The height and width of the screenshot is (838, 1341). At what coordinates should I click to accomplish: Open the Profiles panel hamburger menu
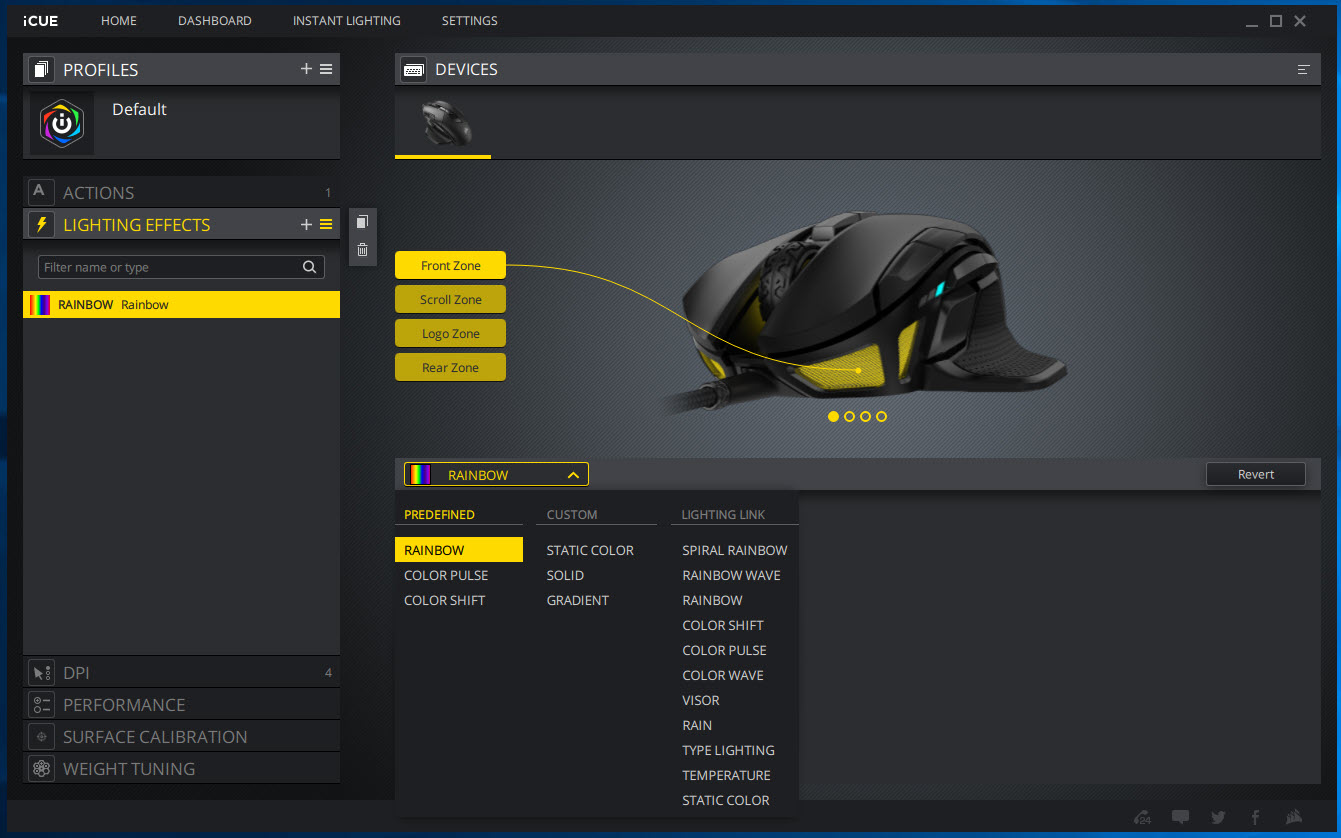pyautogui.click(x=326, y=69)
